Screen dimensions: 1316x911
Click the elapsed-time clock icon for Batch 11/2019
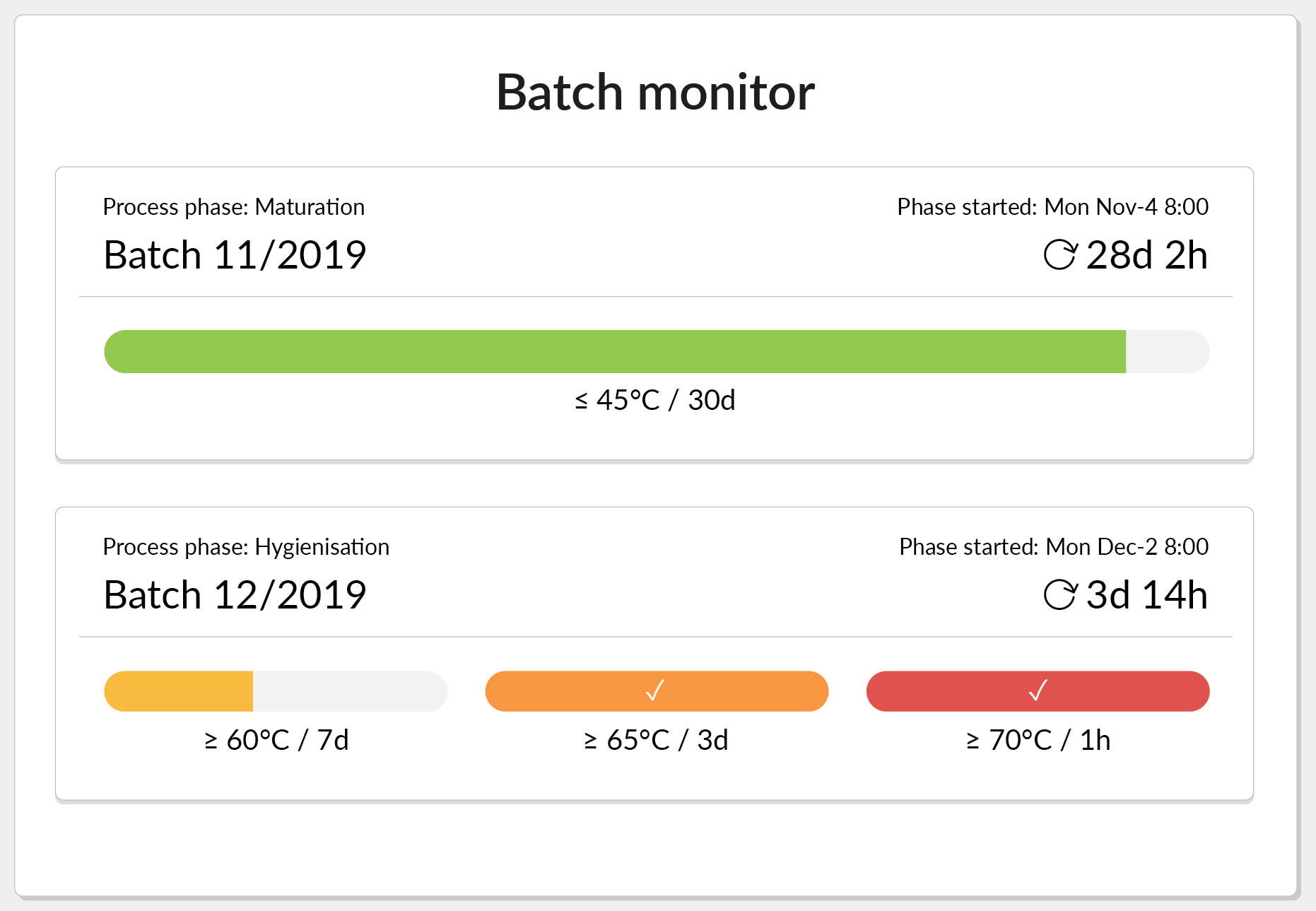(x=1060, y=255)
